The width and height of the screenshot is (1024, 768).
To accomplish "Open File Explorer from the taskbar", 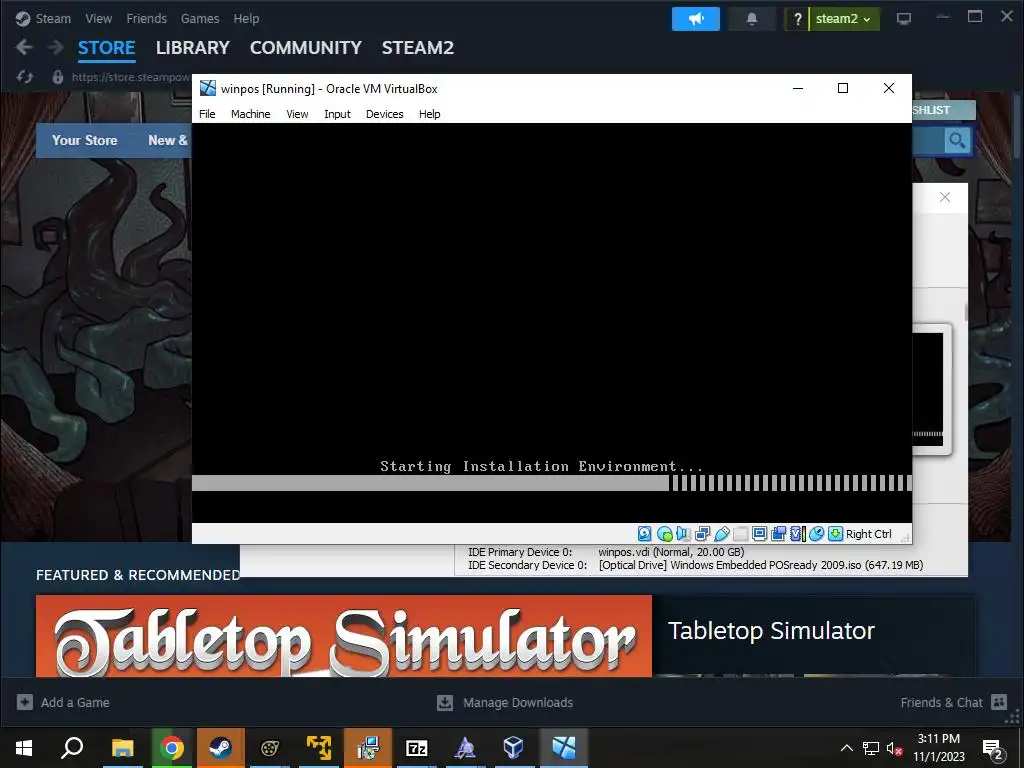I will tap(122, 748).
